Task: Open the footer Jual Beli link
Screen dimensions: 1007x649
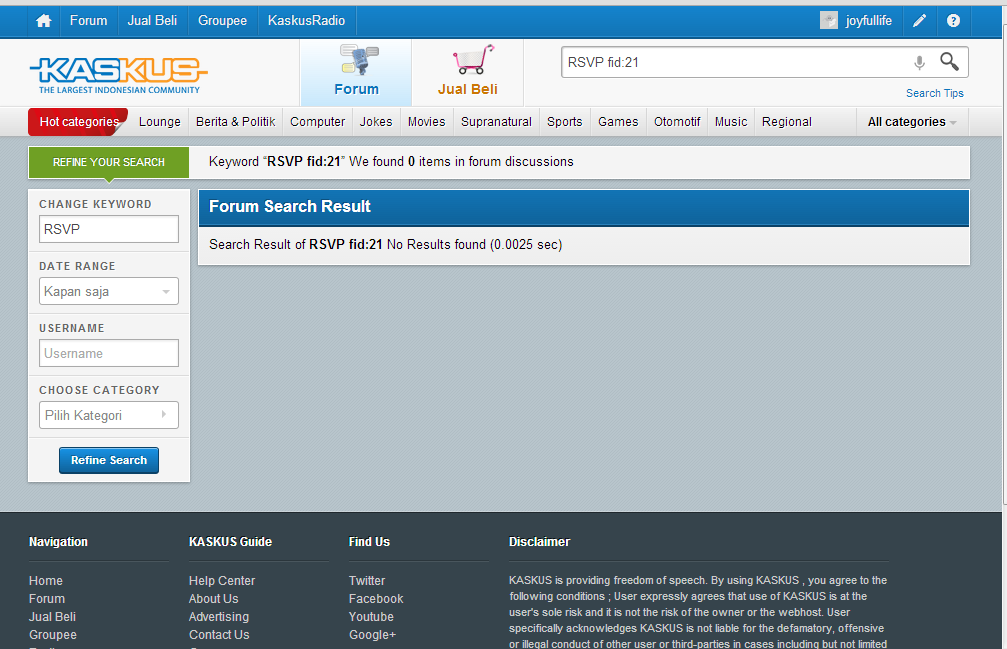Action: pyautogui.click(x=52, y=616)
